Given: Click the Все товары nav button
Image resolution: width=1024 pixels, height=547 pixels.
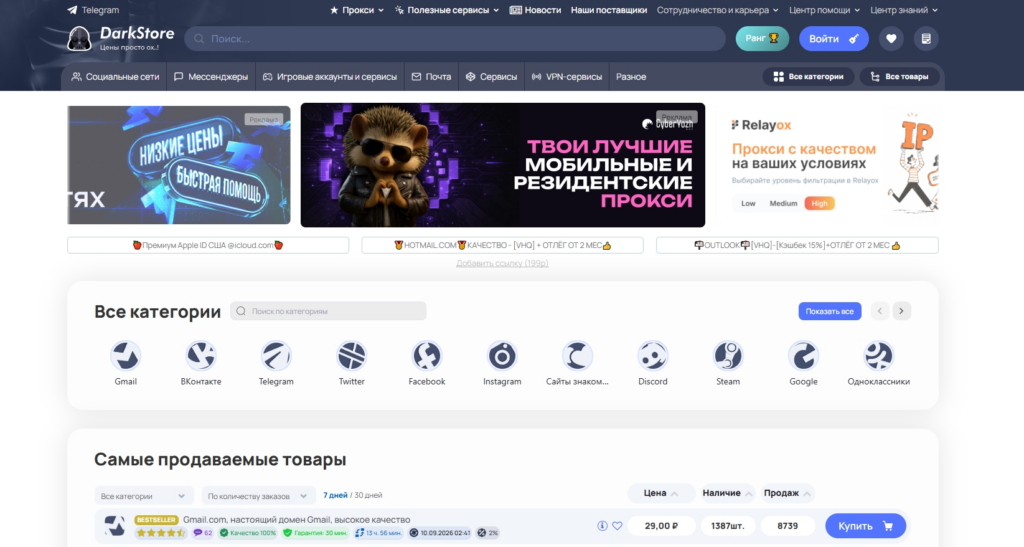Looking at the screenshot, I should (899, 76).
